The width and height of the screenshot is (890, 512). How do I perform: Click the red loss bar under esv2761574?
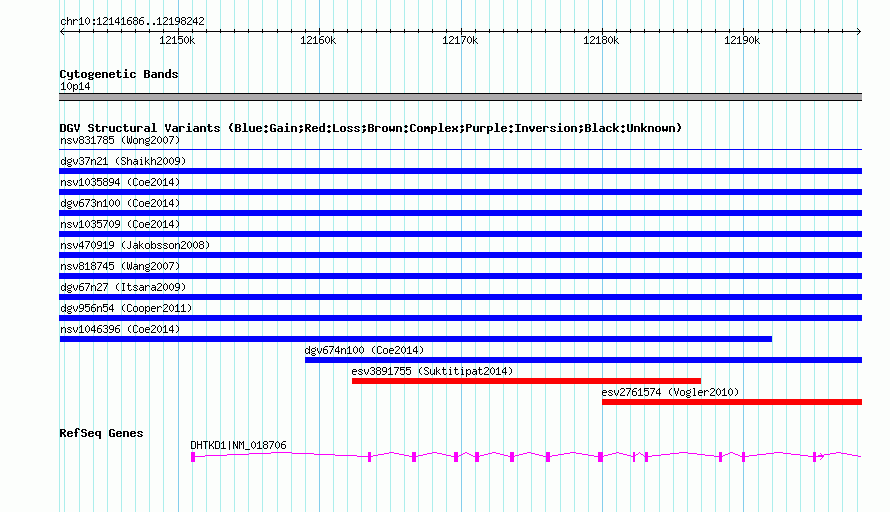click(x=732, y=402)
